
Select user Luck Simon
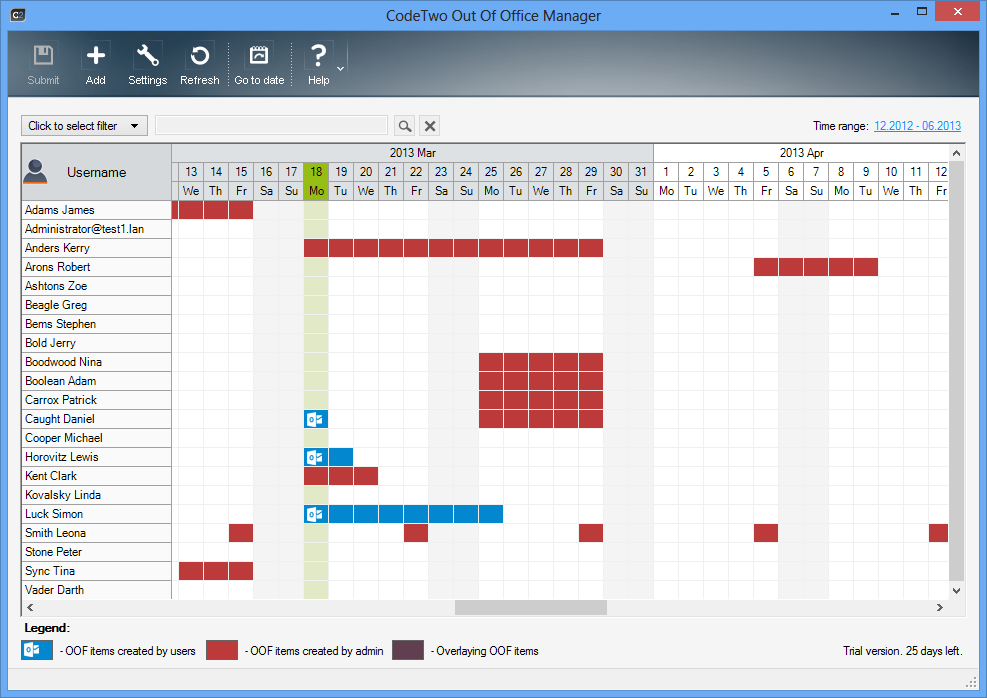pyautogui.click(x=96, y=514)
